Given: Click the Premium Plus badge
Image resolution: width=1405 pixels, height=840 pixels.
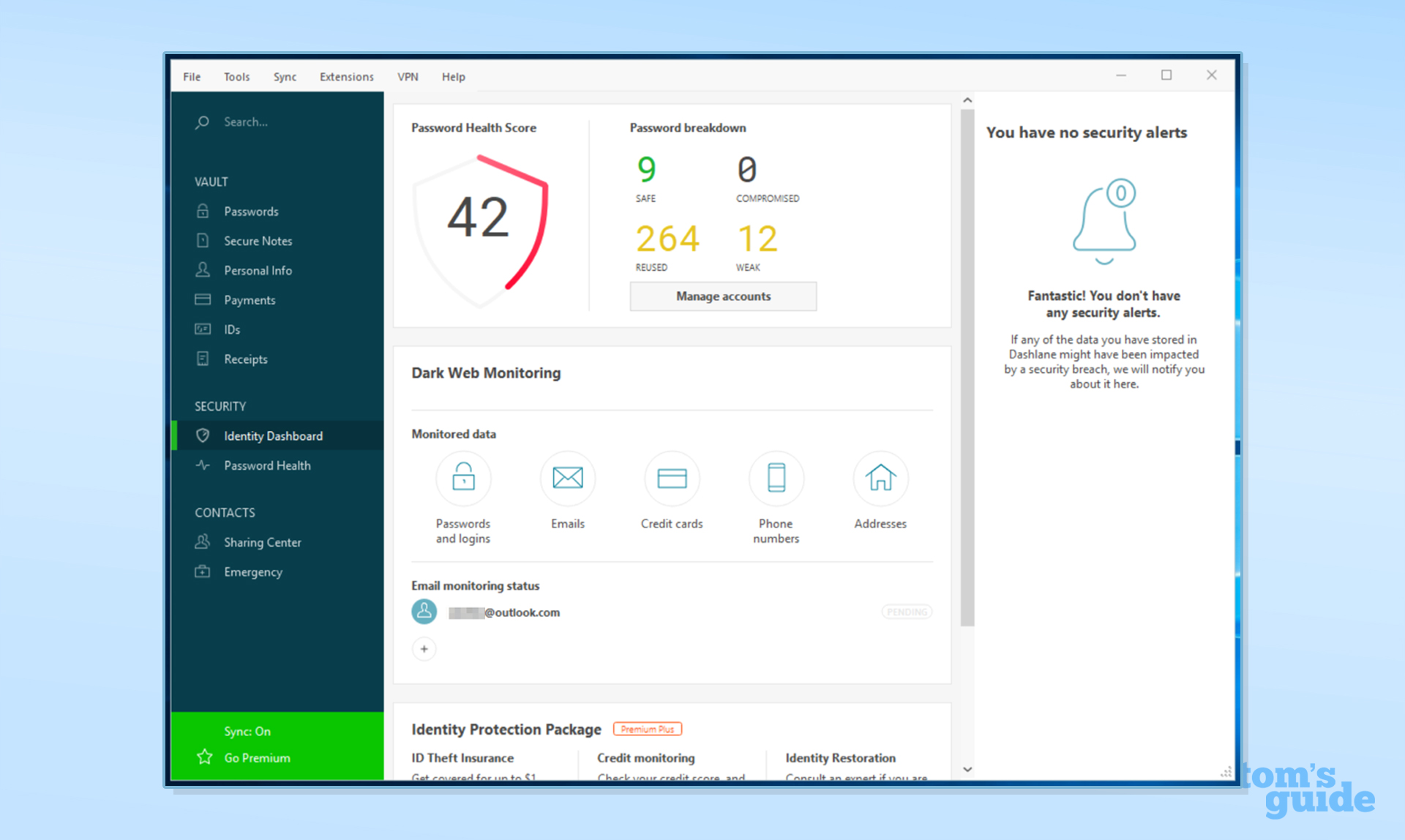Looking at the screenshot, I should click(x=648, y=729).
